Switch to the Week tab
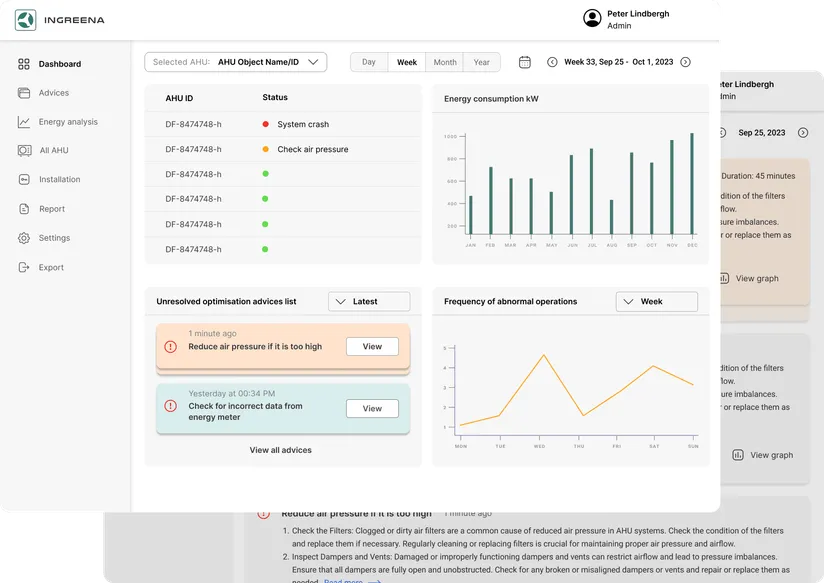Viewport: 824px width, 583px height. [407, 62]
